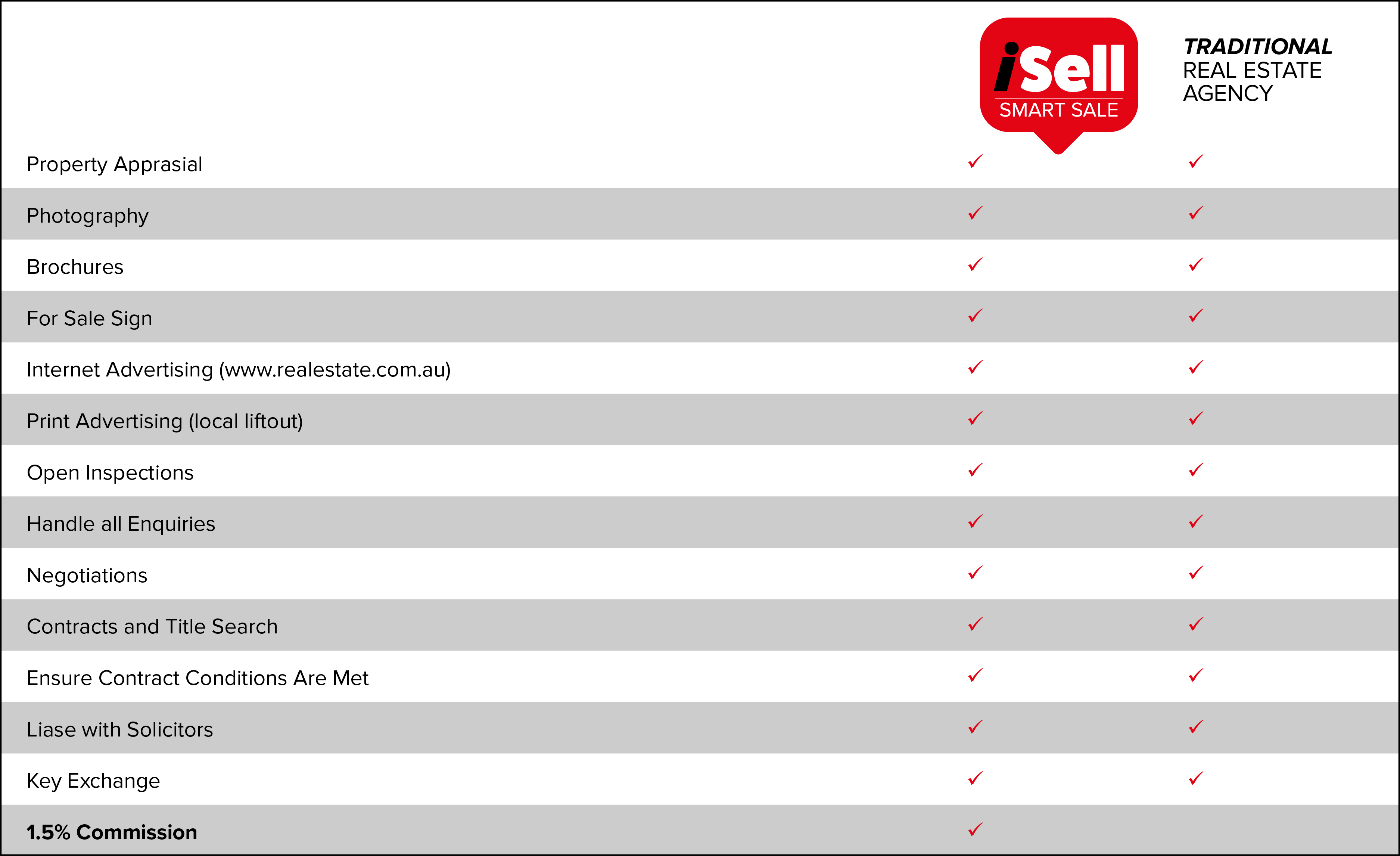Click Traditional checkmark for Handle all Enquiries
Image resolution: width=1400 pixels, height=856 pixels.
point(1196,521)
